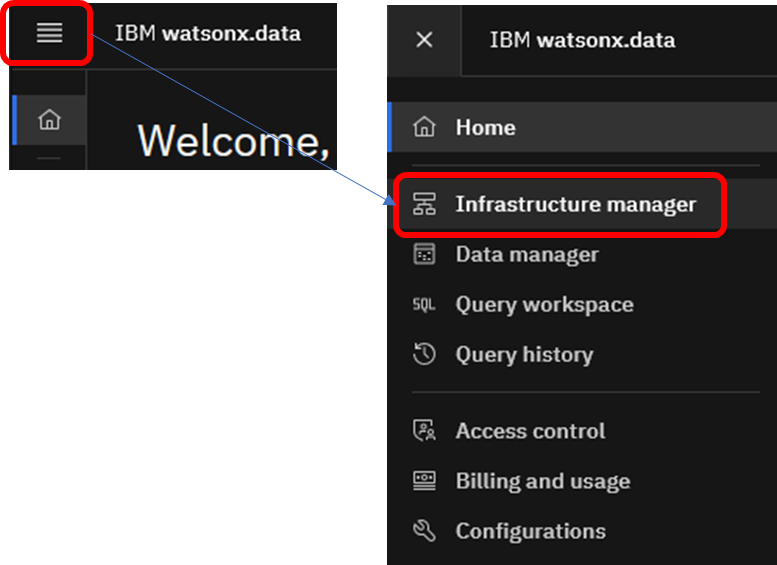Open the hamburger navigation menu
The width and height of the screenshot is (777, 565).
pos(49,33)
